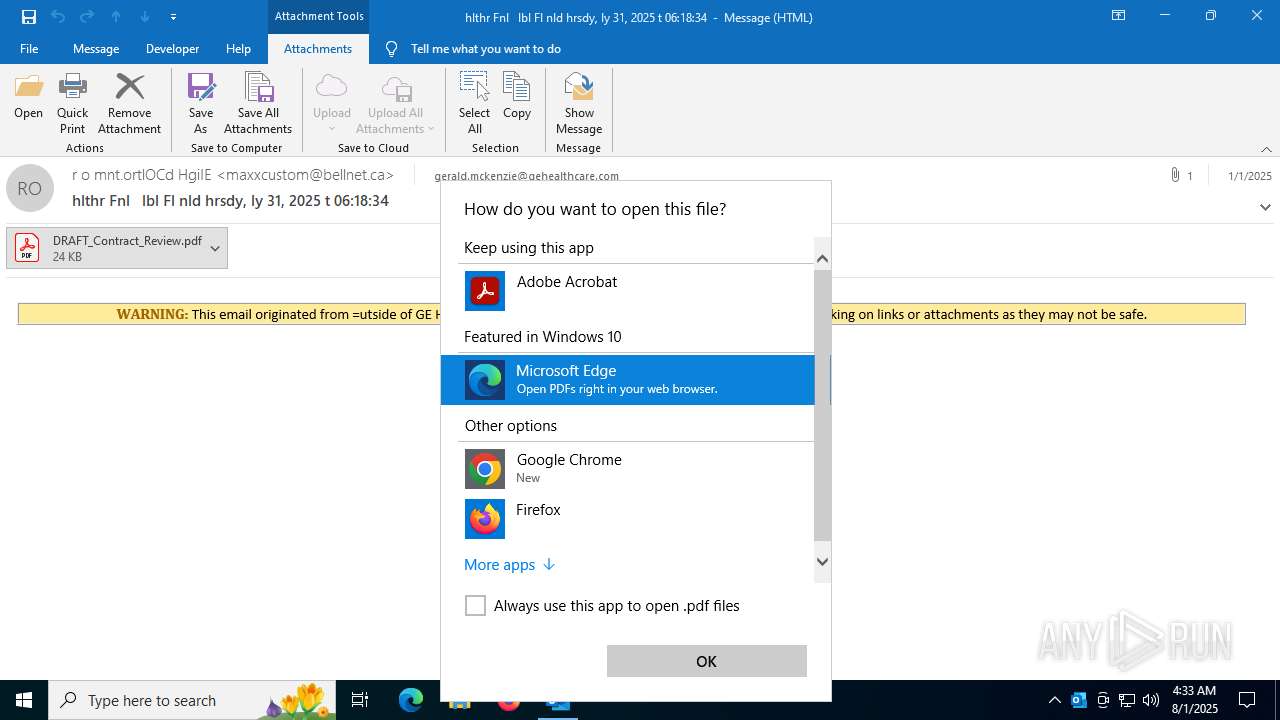Copy the selected attachment
The image size is (1280, 720).
coord(517,98)
